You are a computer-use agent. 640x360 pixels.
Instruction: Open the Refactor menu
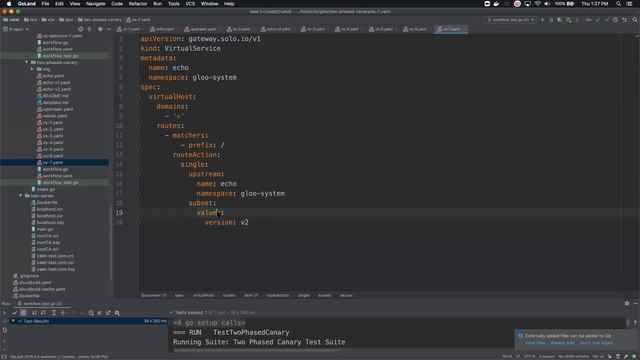tap(138, 4)
